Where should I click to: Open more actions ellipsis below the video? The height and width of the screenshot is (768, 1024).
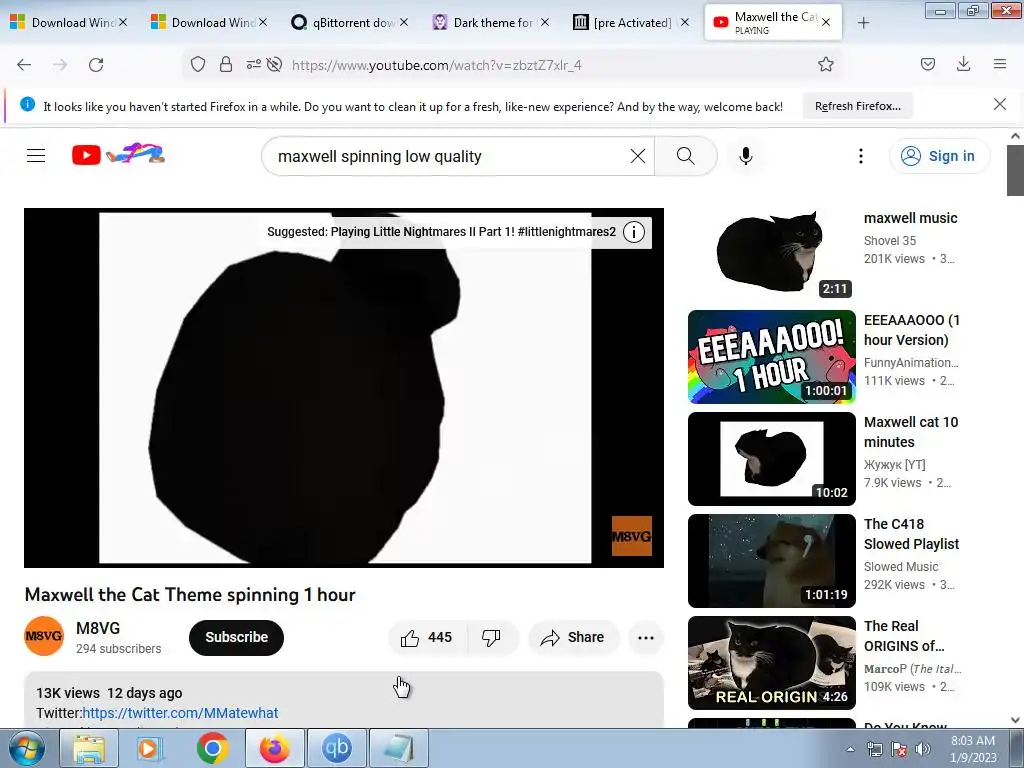(x=646, y=638)
